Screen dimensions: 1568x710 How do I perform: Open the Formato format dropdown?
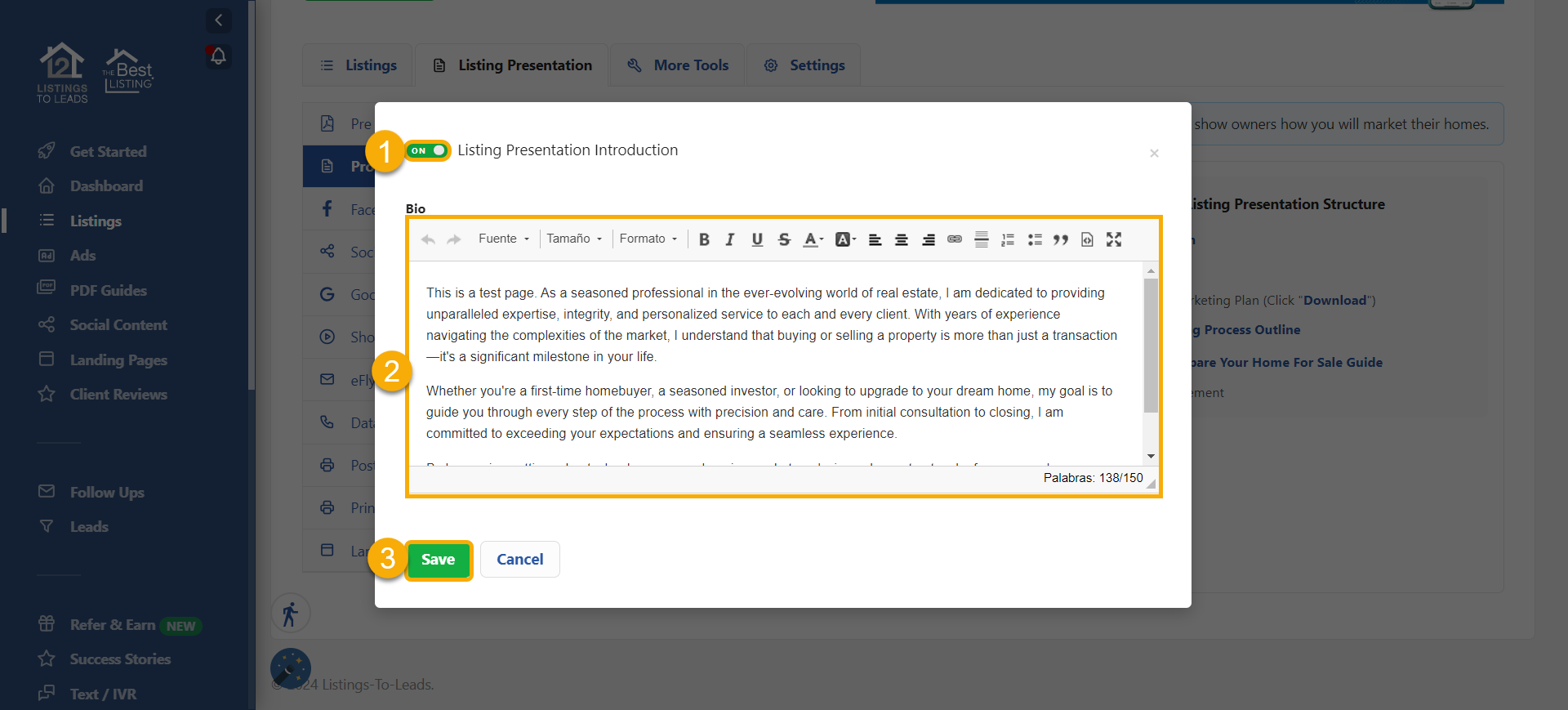click(x=648, y=239)
